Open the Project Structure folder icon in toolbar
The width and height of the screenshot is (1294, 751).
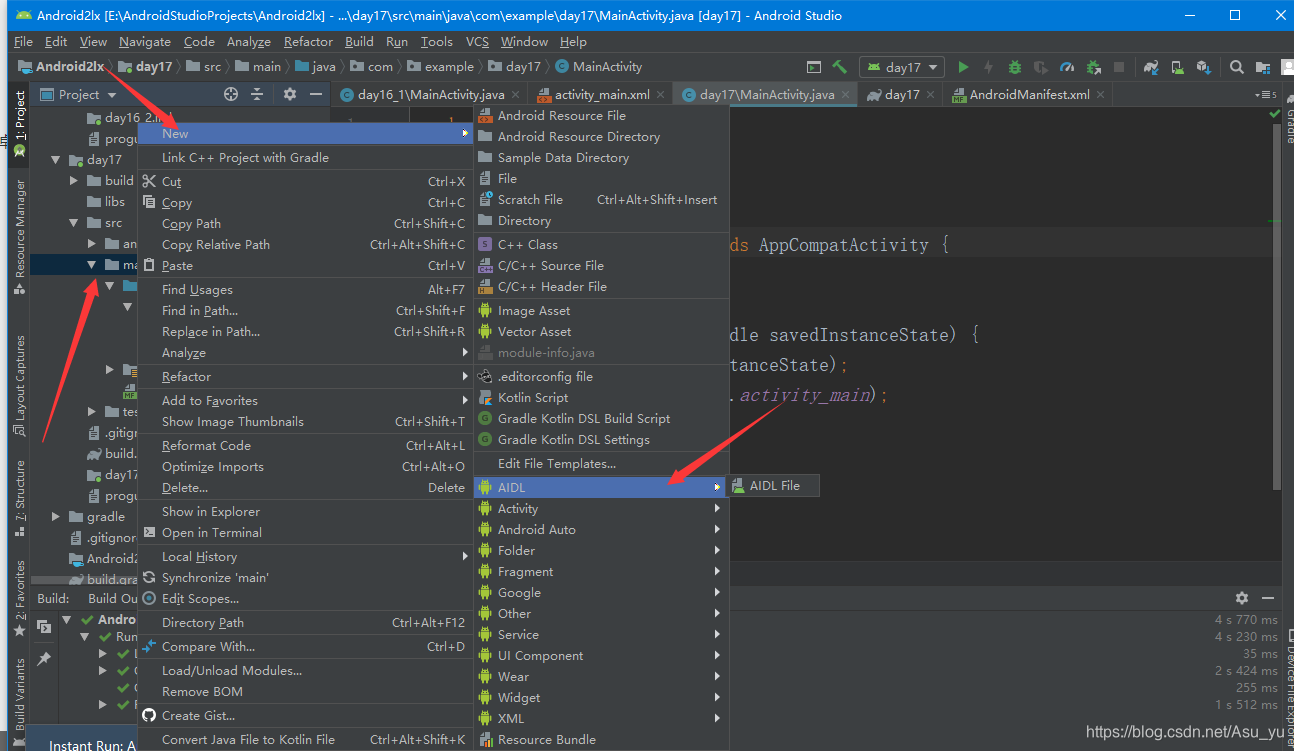point(1263,67)
